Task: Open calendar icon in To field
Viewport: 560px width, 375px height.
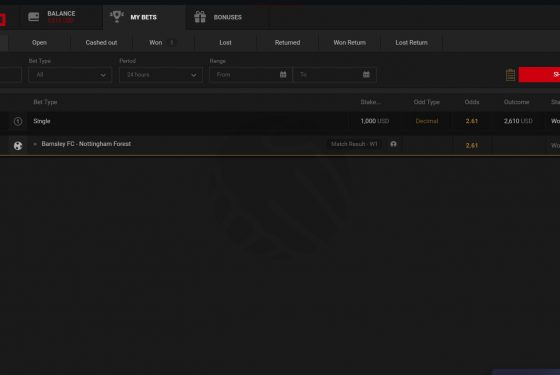Action: (x=366, y=74)
